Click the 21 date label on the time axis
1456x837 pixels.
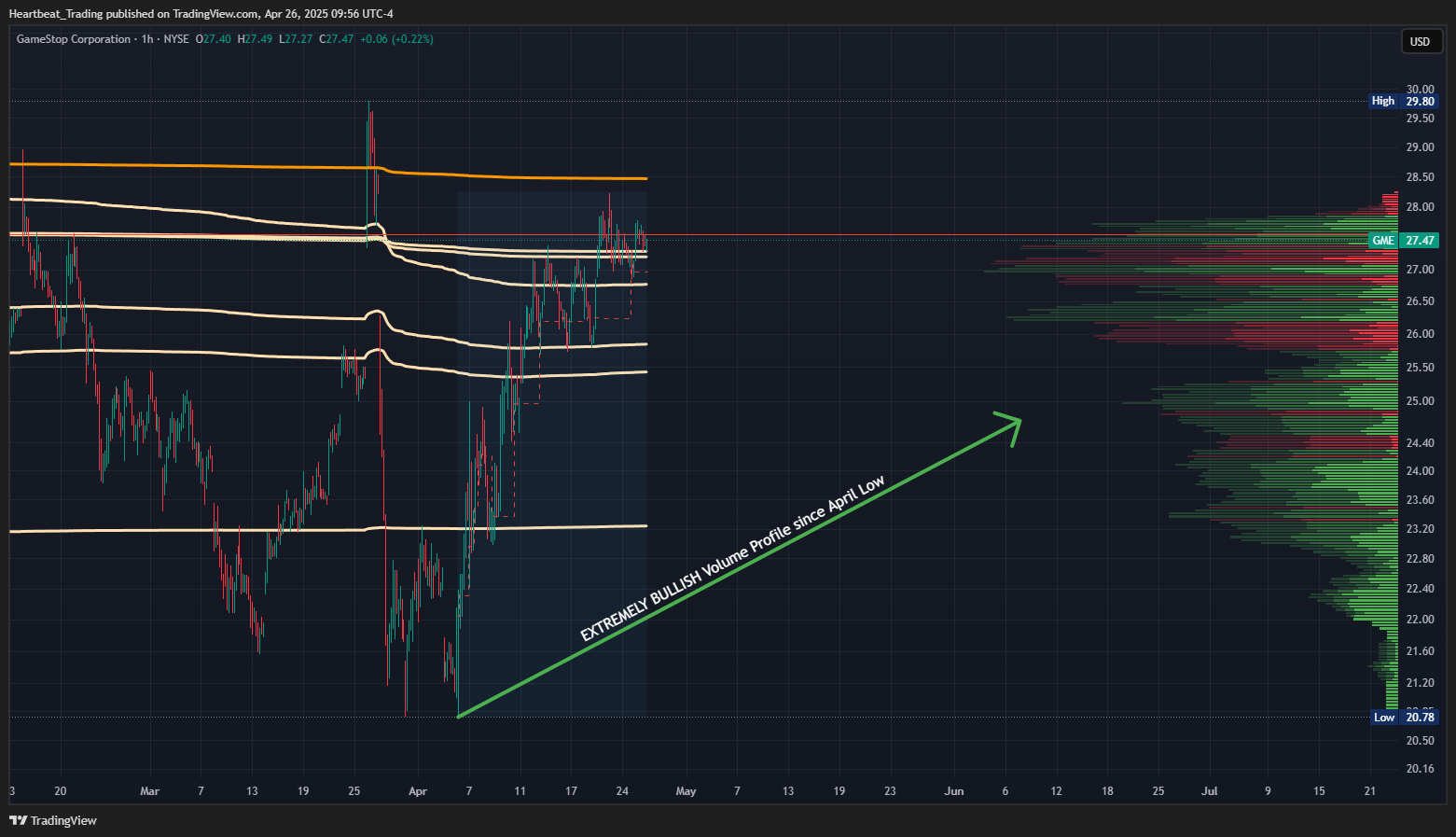(x=1370, y=791)
